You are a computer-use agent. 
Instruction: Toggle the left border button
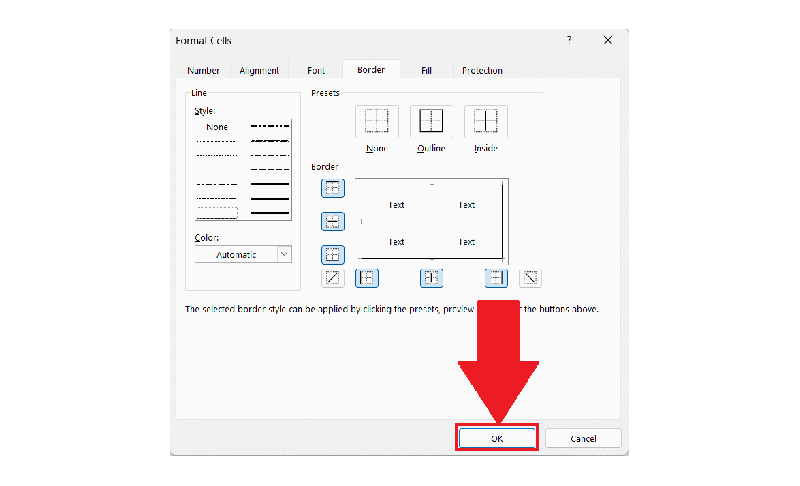367,278
